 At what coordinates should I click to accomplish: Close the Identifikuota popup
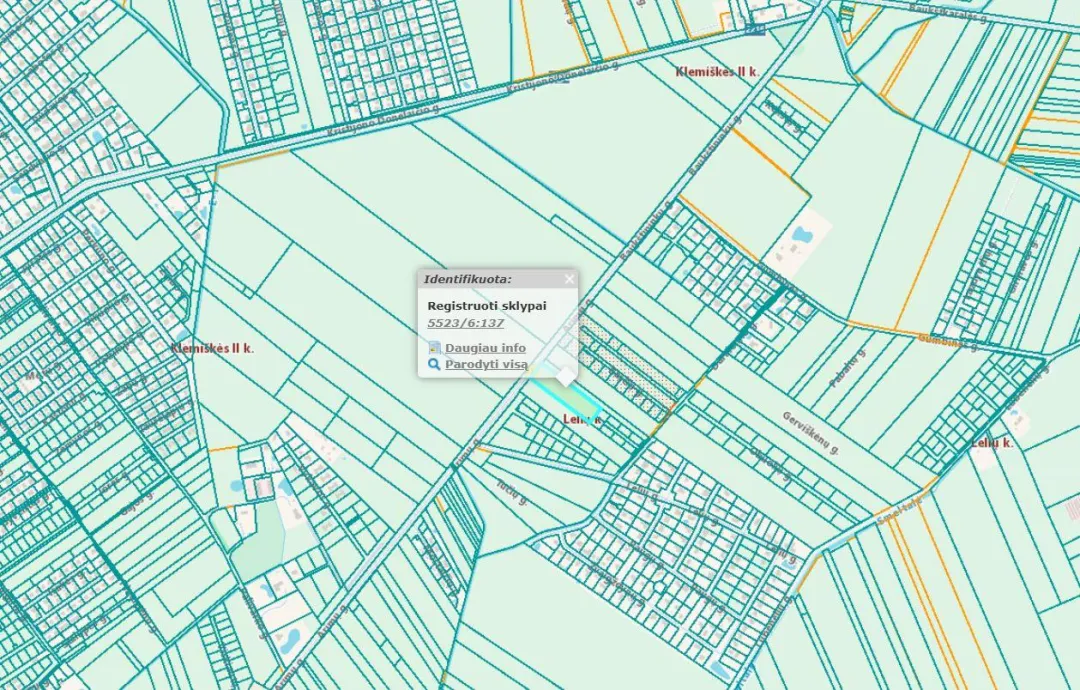[x=568, y=279]
